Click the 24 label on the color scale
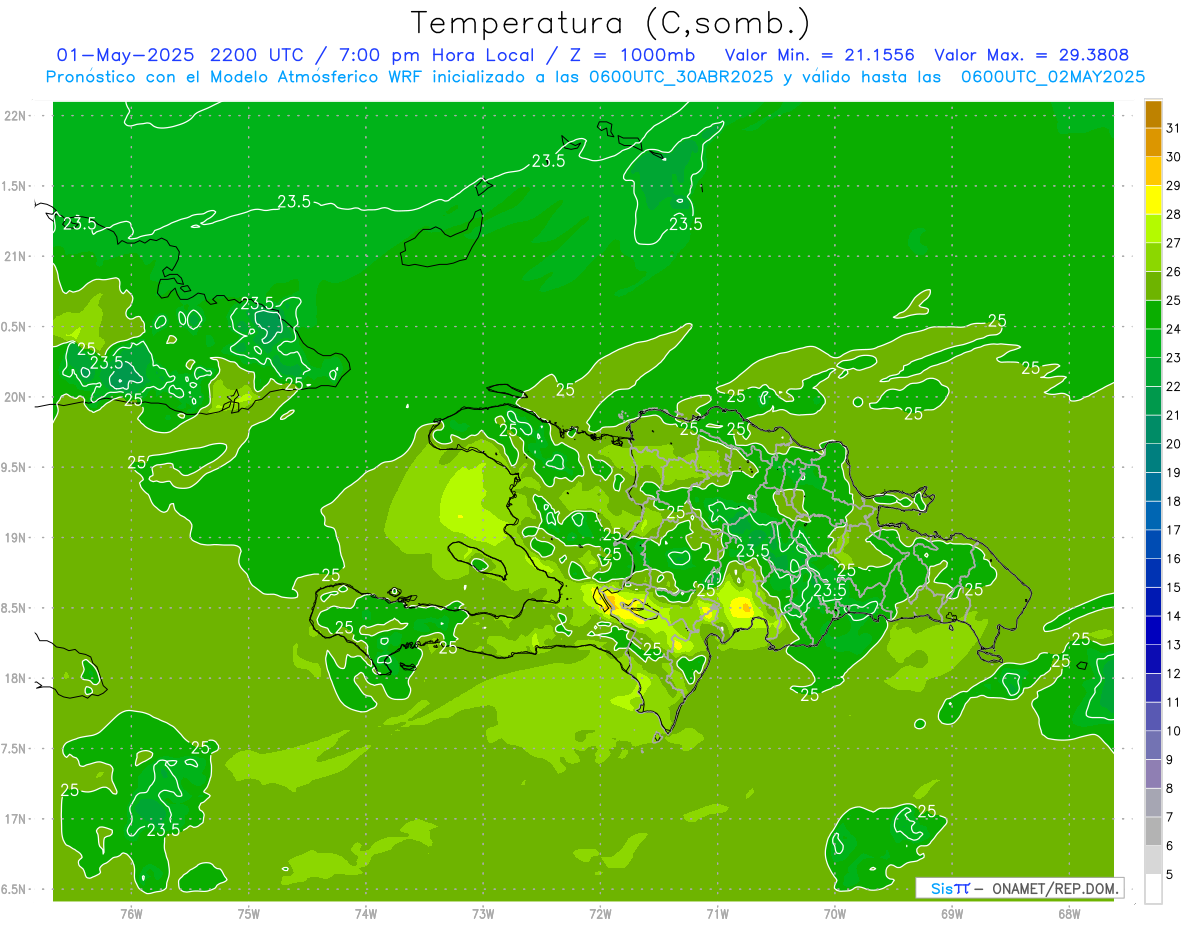Screen dimensions: 1200x927 tap(1173, 329)
